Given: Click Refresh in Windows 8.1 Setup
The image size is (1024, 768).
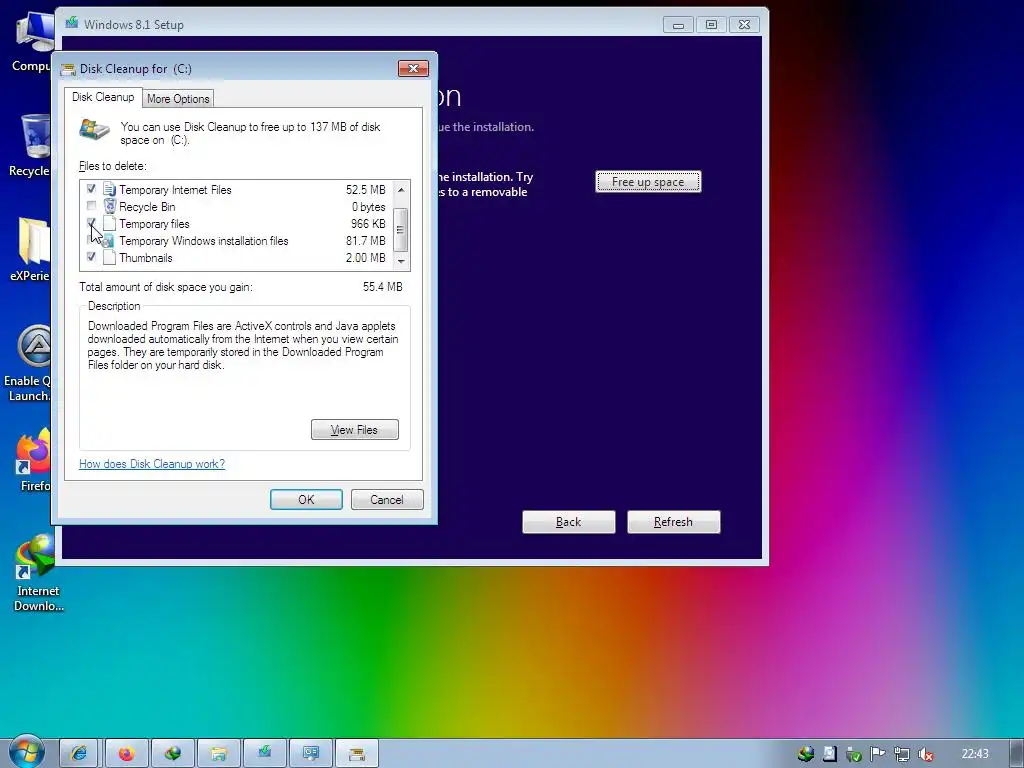Looking at the screenshot, I should 673,522.
